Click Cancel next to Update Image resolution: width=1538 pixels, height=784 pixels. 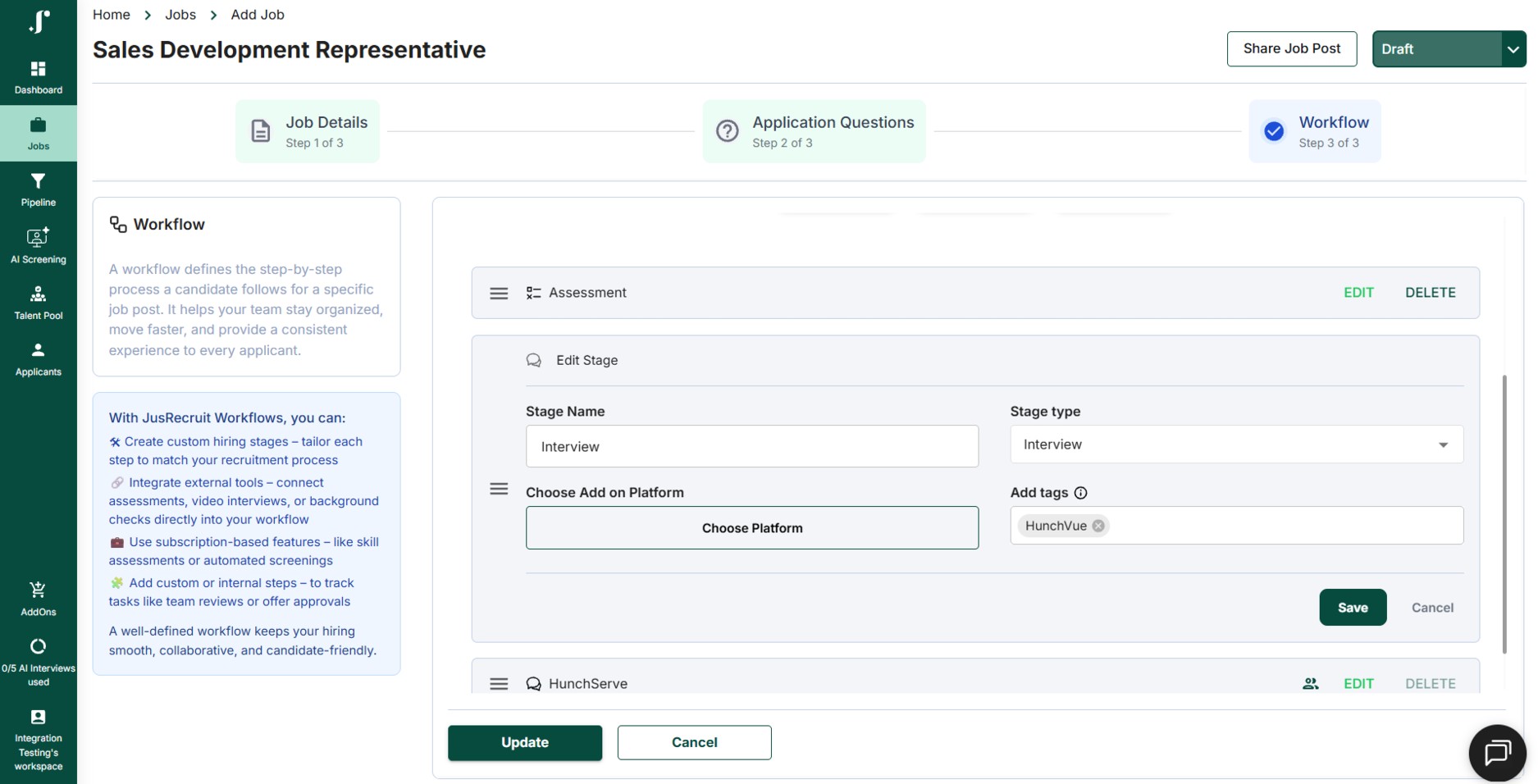(x=695, y=742)
